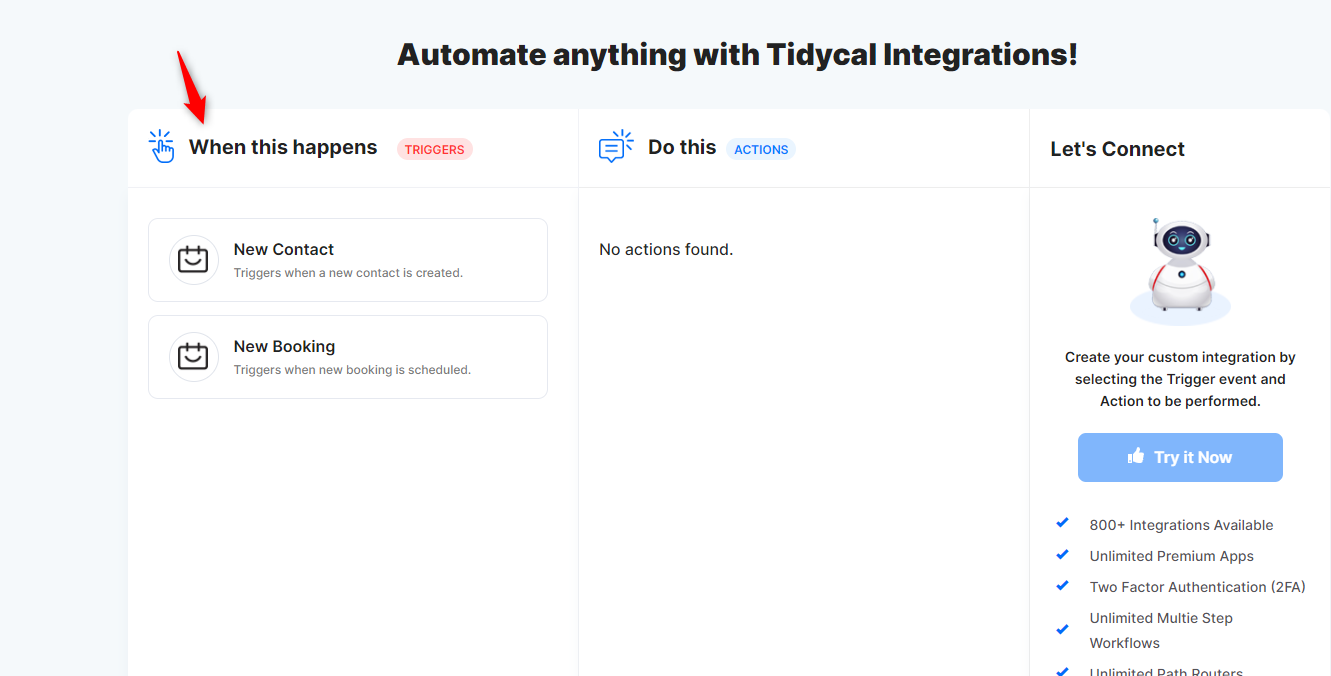1331x676 pixels.
Task: Click the Try it Now button
Action: [1180, 457]
